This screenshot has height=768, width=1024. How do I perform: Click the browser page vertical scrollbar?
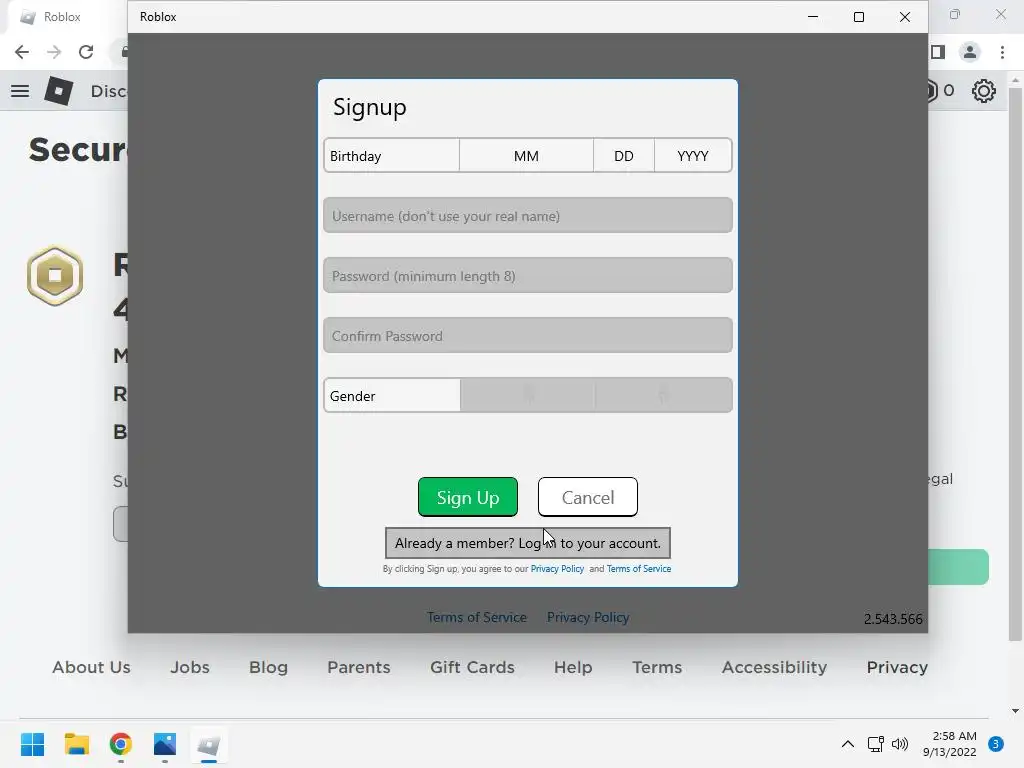[1015, 362]
